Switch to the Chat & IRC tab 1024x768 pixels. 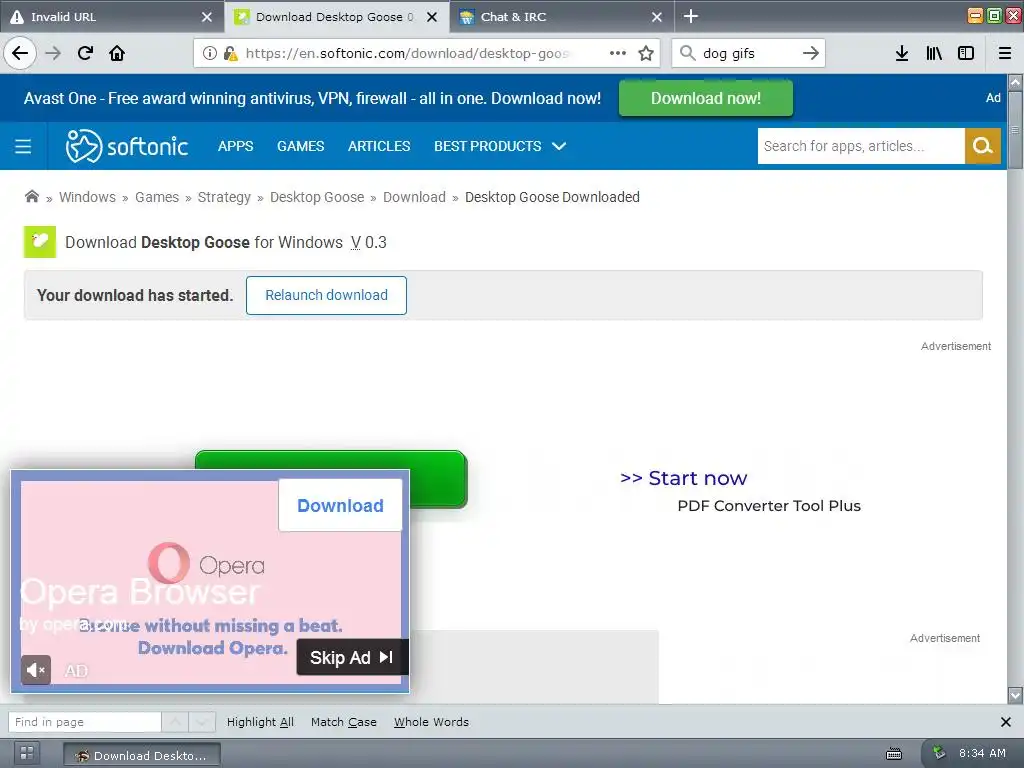tap(562, 17)
